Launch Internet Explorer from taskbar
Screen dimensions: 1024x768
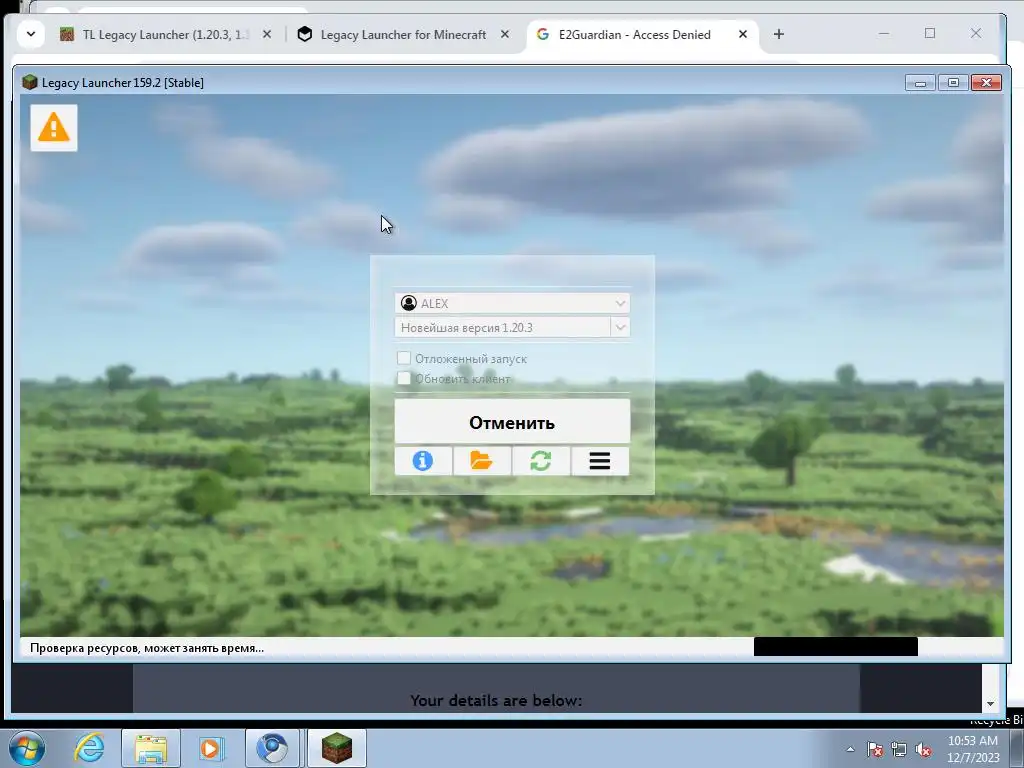pos(89,748)
